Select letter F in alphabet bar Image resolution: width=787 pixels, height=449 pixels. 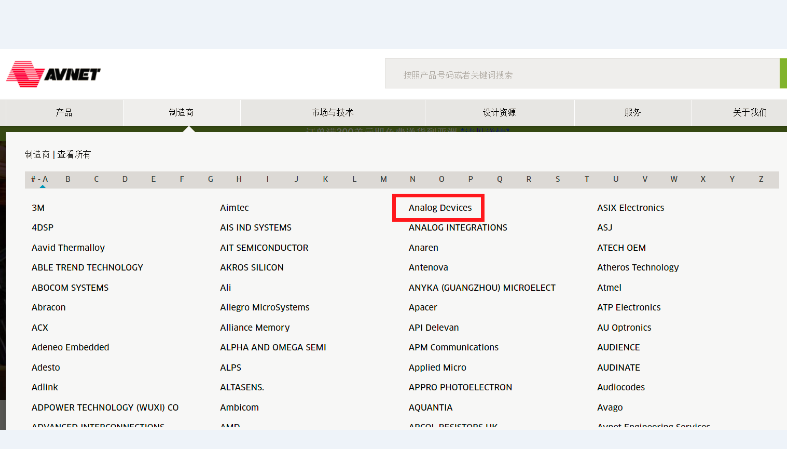pos(182,179)
